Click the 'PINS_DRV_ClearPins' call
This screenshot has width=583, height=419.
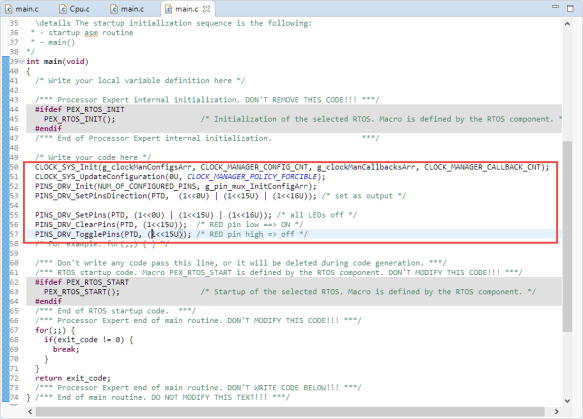75,225
